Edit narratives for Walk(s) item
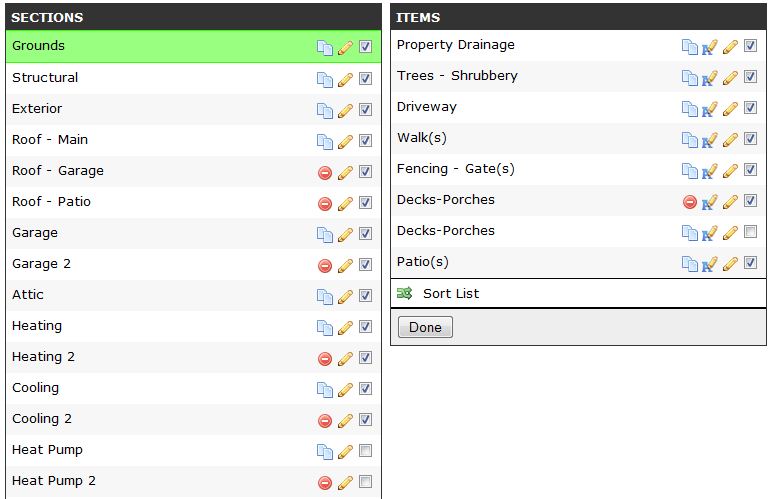The image size is (772, 499). point(709,140)
